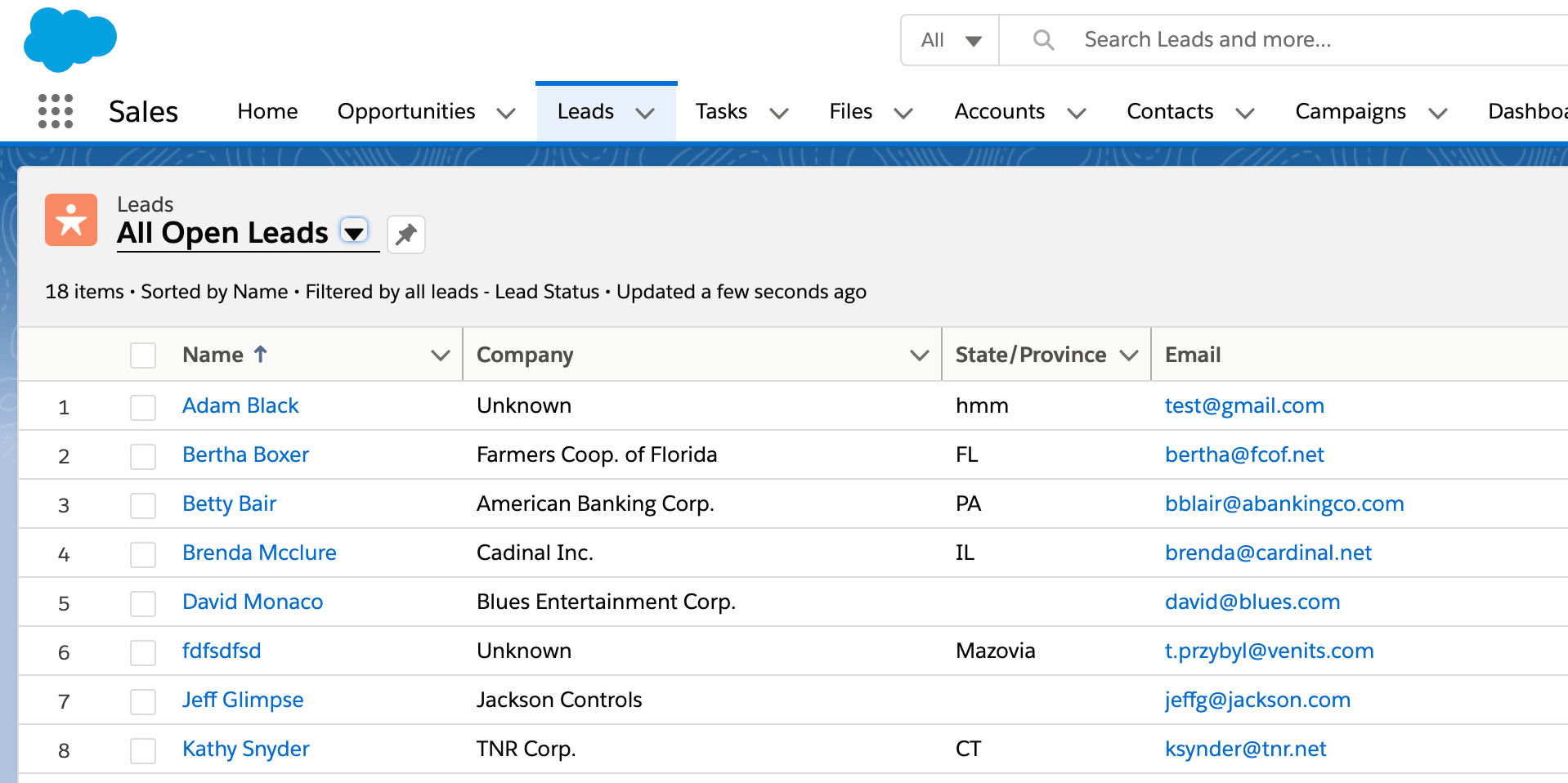The image size is (1568, 783).
Task: Select the David Monaco row checkbox
Action: [143, 603]
